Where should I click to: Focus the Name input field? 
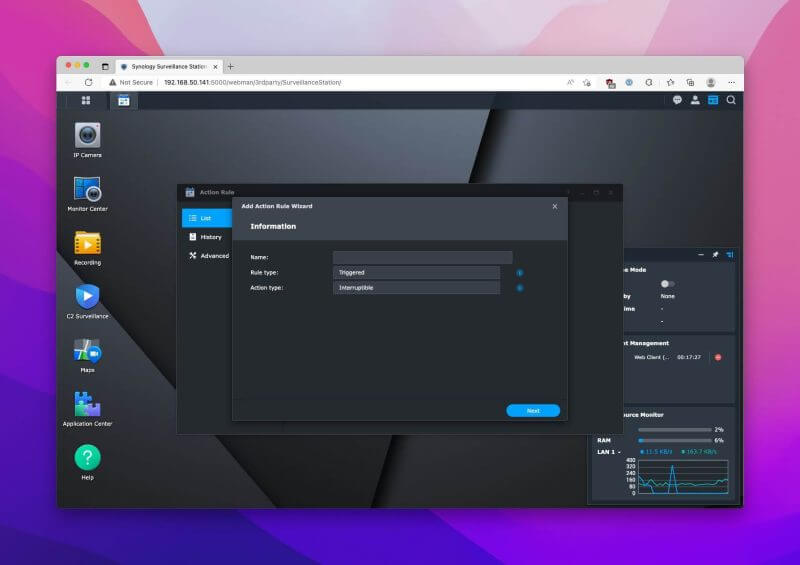422,257
